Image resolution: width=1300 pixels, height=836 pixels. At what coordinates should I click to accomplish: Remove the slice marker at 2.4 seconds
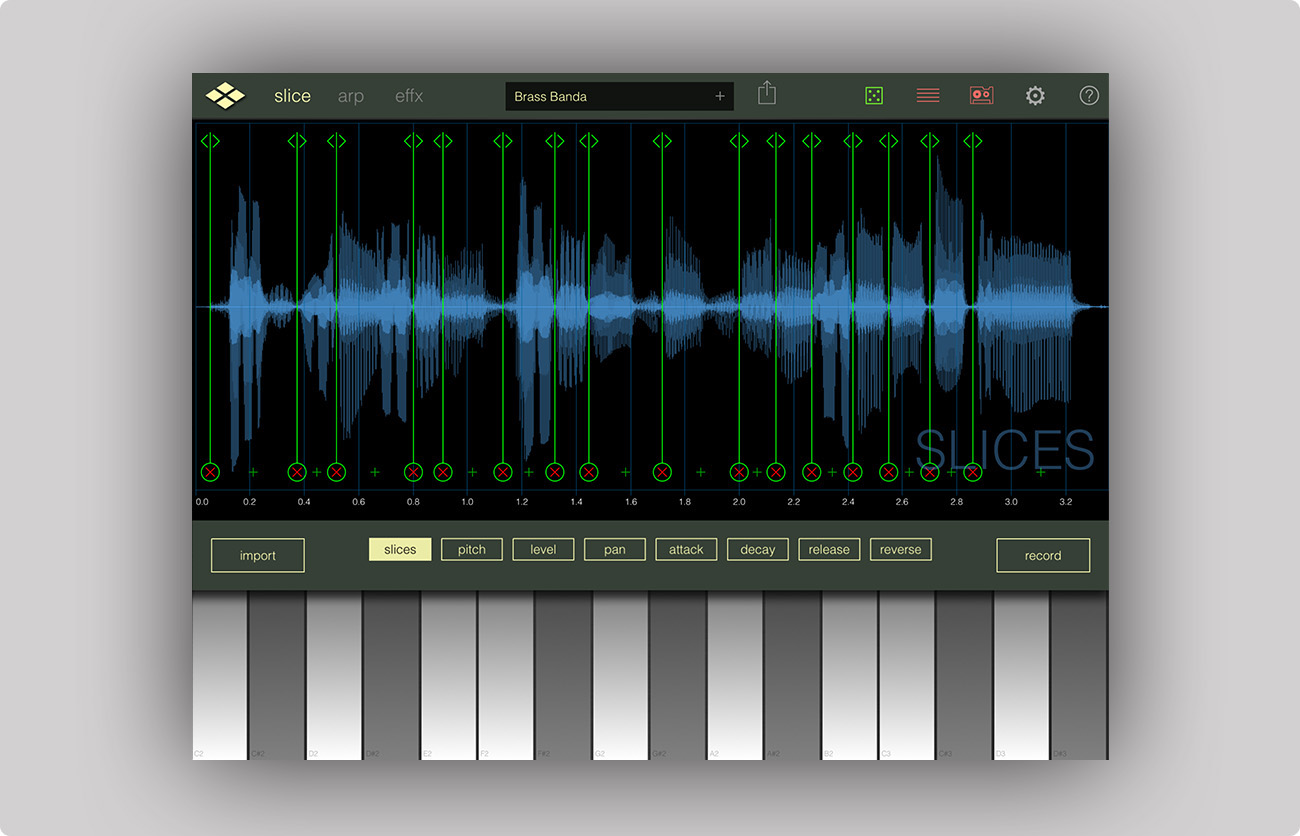click(852, 472)
